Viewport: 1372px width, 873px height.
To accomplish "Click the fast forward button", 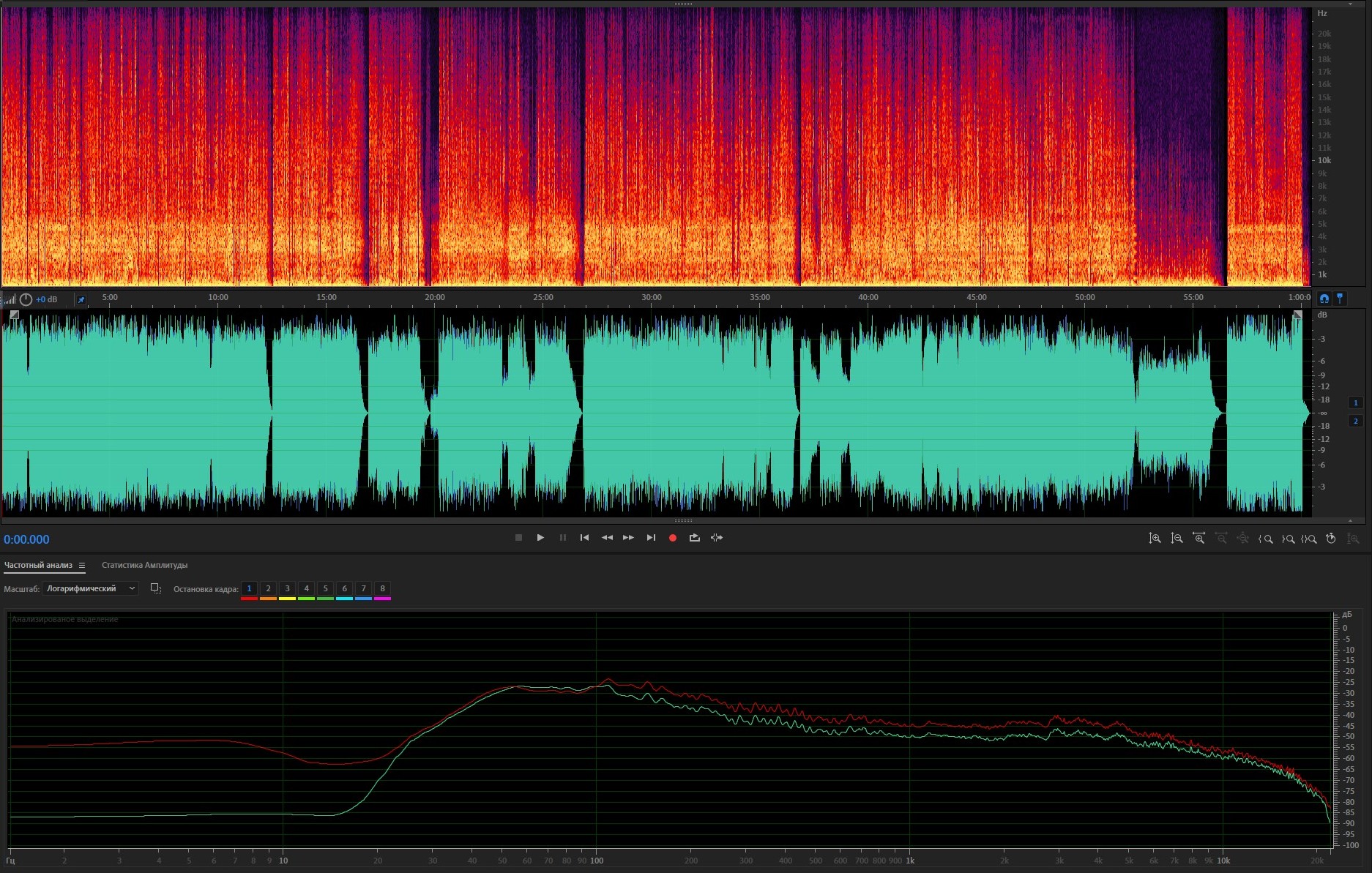I will [x=628, y=538].
